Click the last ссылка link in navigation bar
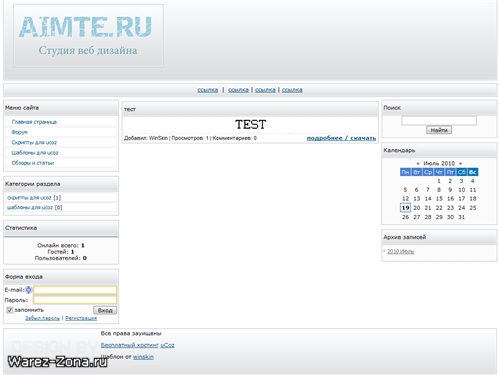 point(292,90)
